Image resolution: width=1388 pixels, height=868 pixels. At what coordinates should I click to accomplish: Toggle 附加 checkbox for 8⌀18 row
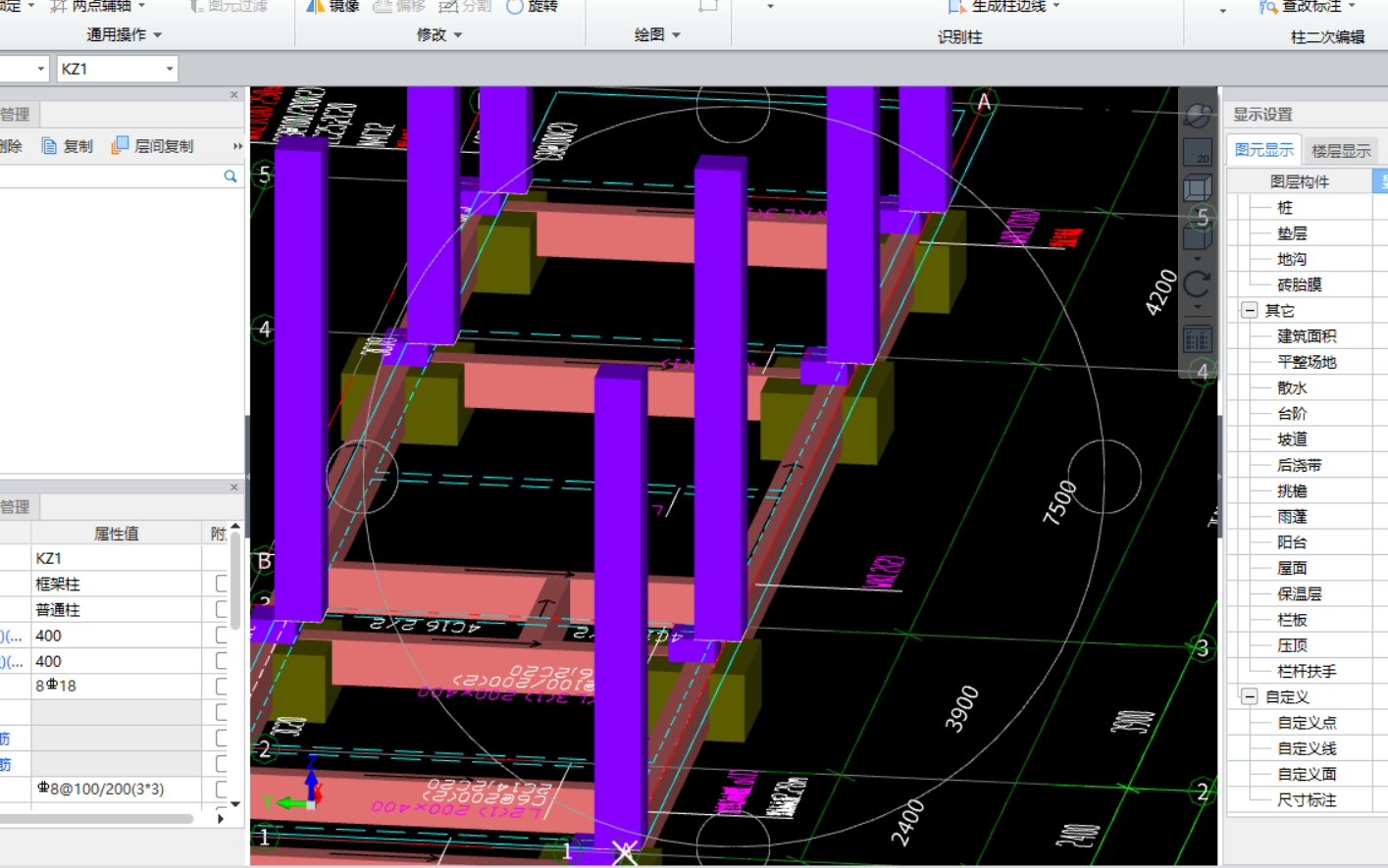(x=222, y=687)
